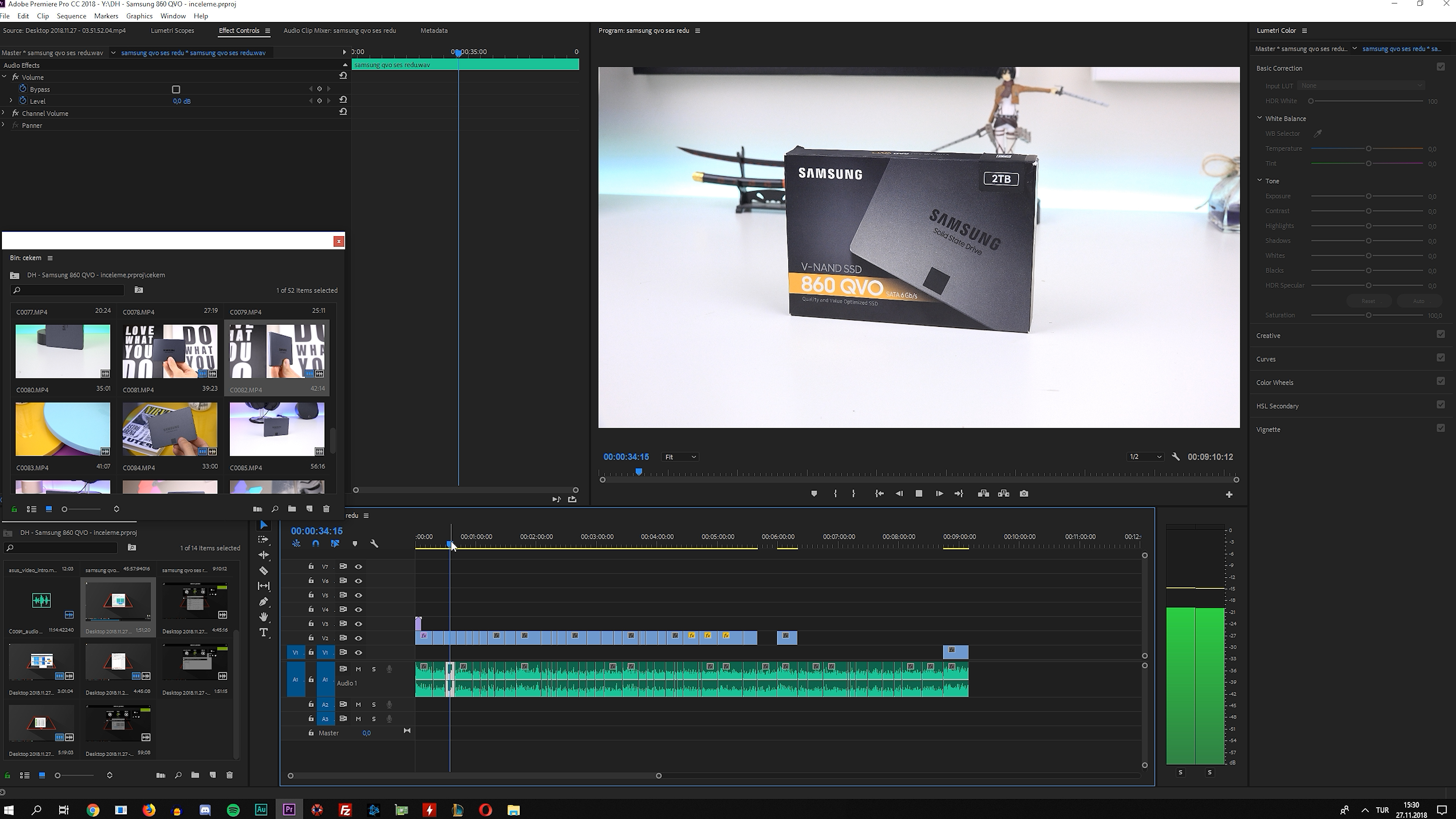Viewport: 1456px width, 819px height.
Task: Click Extract button in Program monitor
Action: (1003, 493)
